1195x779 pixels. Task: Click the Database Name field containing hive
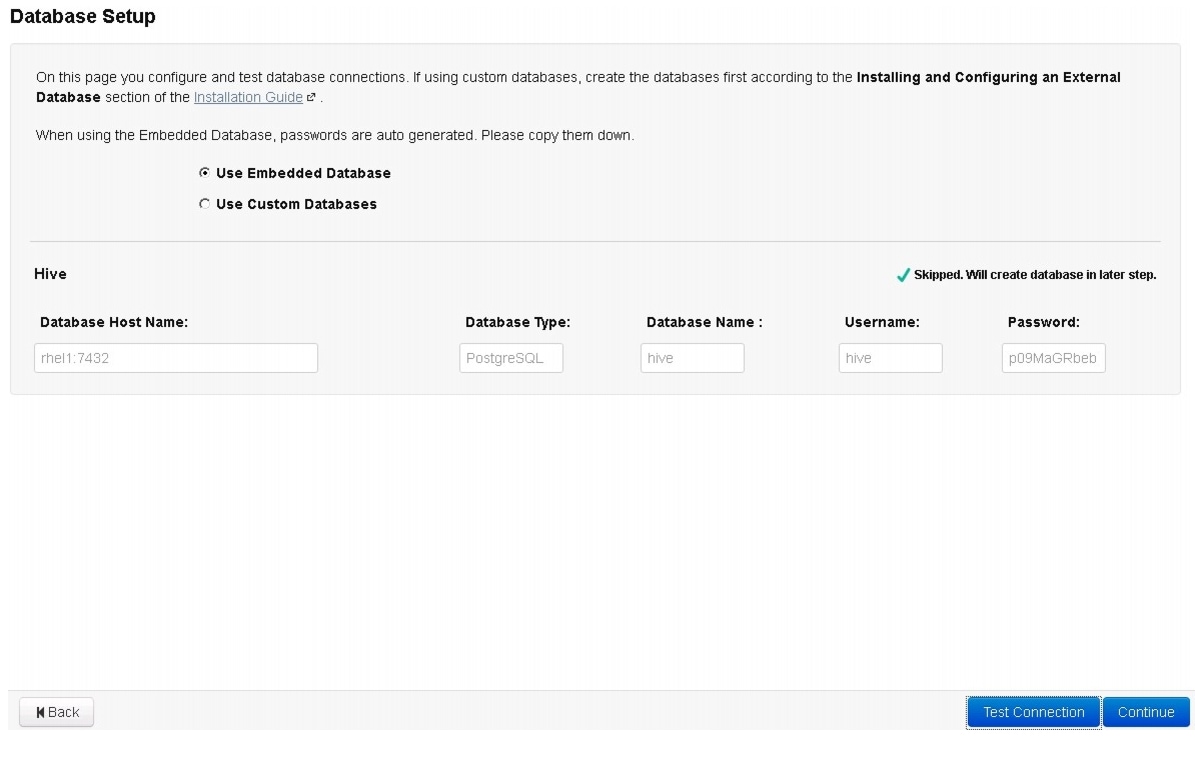(x=692, y=358)
